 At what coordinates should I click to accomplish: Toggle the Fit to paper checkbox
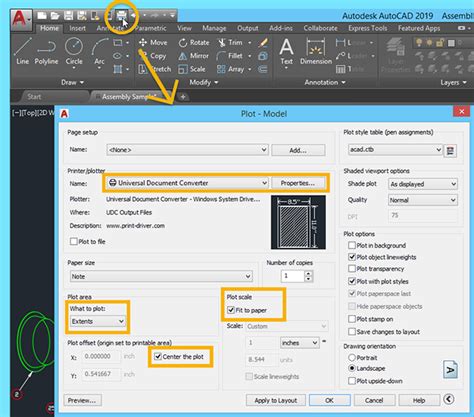(231, 310)
